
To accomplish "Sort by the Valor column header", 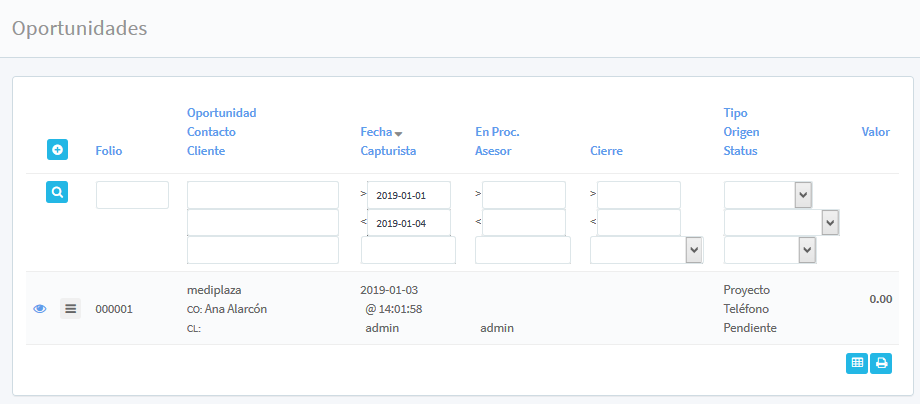I will click(875, 132).
